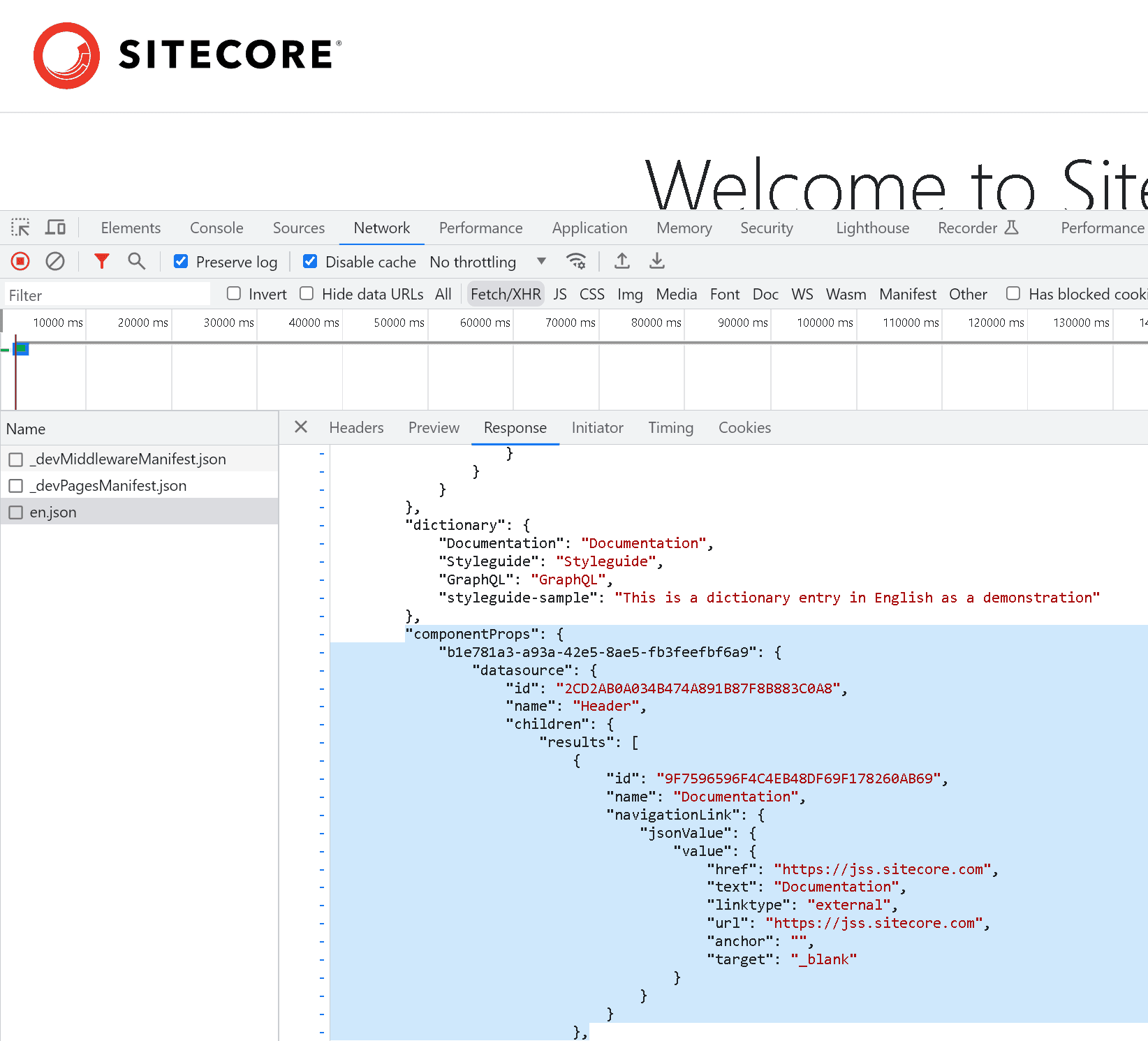Screen dimensions: 1148x1041
Task: Click the Filter text input field
Action: [x=107, y=295]
